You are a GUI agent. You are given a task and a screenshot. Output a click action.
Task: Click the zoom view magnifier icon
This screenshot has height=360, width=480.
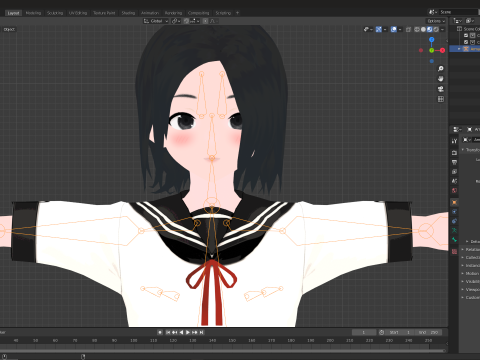coord(441,69)
